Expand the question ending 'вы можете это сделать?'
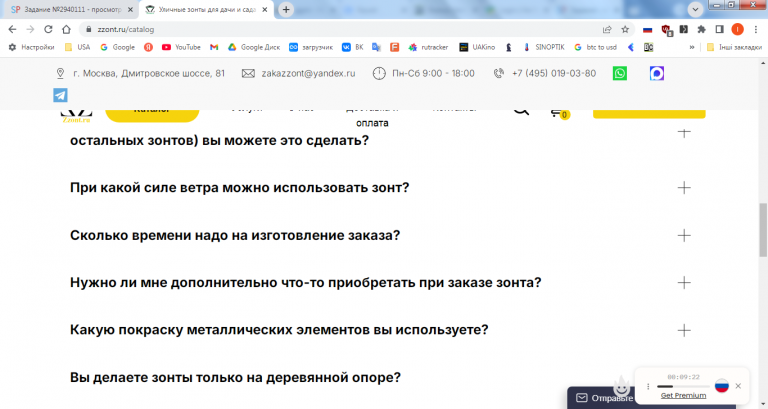768x409 pixels. (x=684, y=132)
